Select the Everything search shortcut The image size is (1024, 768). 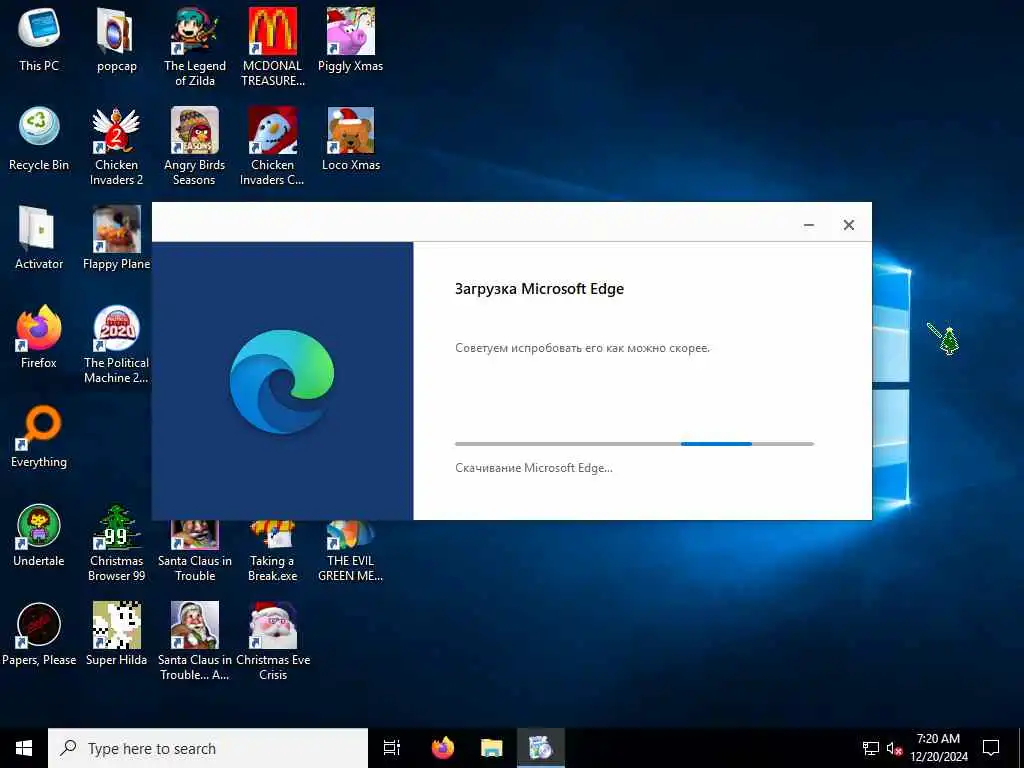(x=39, y=437)
